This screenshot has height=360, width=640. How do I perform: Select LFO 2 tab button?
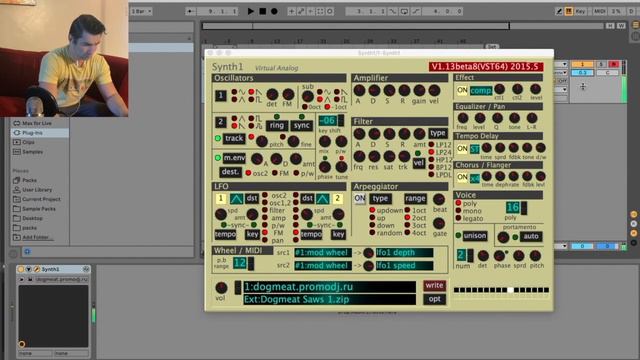point(337,198)
